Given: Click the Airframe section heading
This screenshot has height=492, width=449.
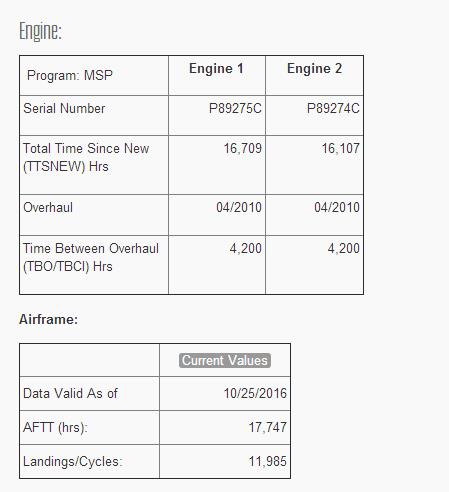Looking at the screenshot, I should click(48, 319).
